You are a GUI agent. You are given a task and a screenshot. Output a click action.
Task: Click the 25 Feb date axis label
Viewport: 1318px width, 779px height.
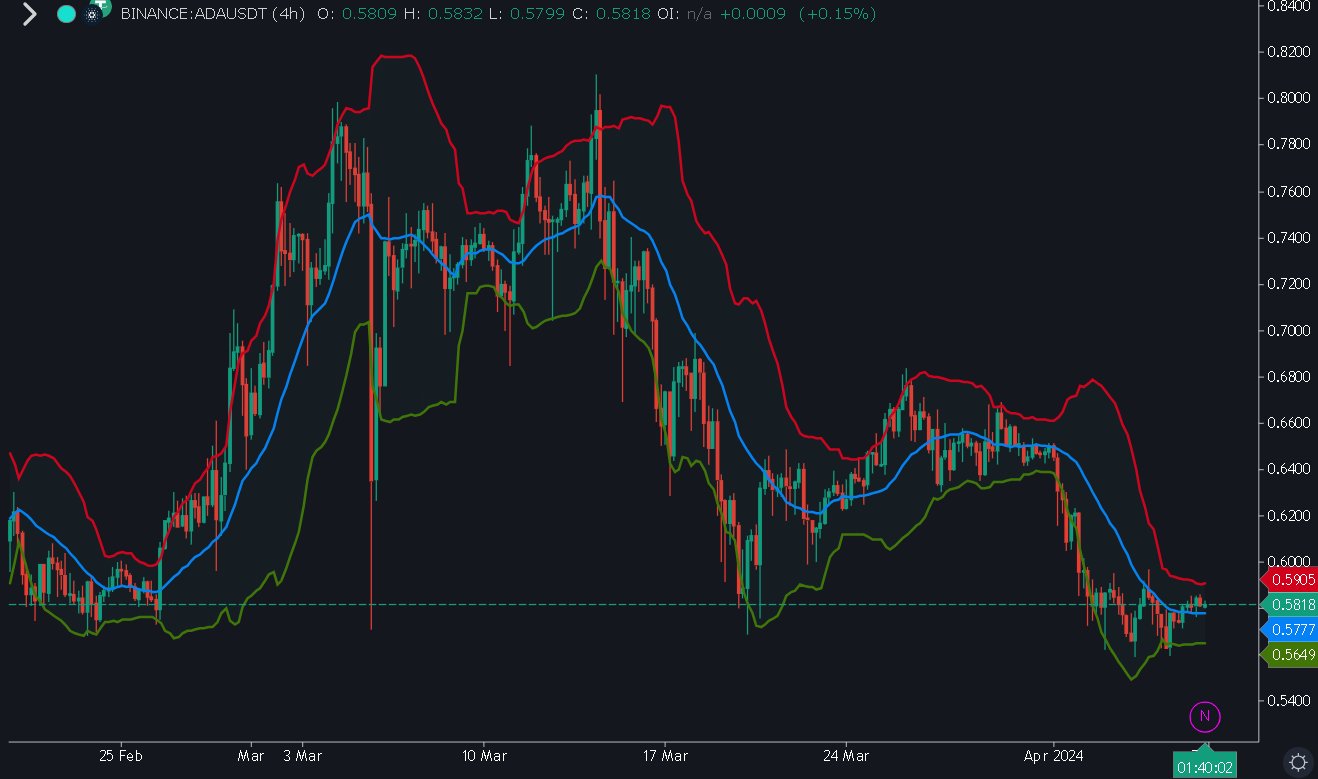(120, 755)
